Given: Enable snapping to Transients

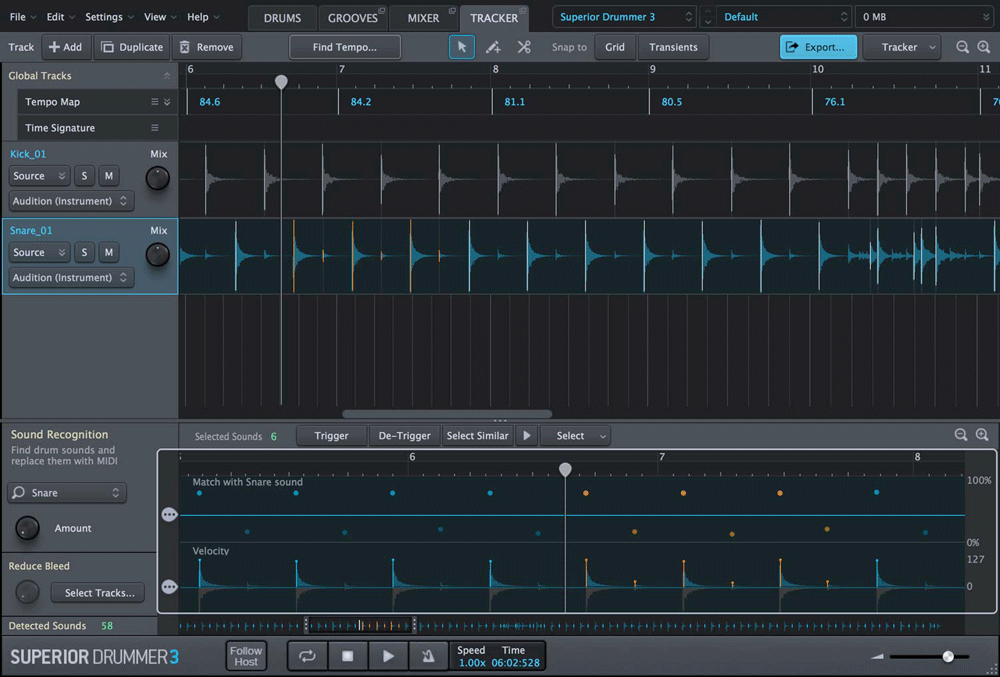Looking at the screenshot, I should pos(673,47).
